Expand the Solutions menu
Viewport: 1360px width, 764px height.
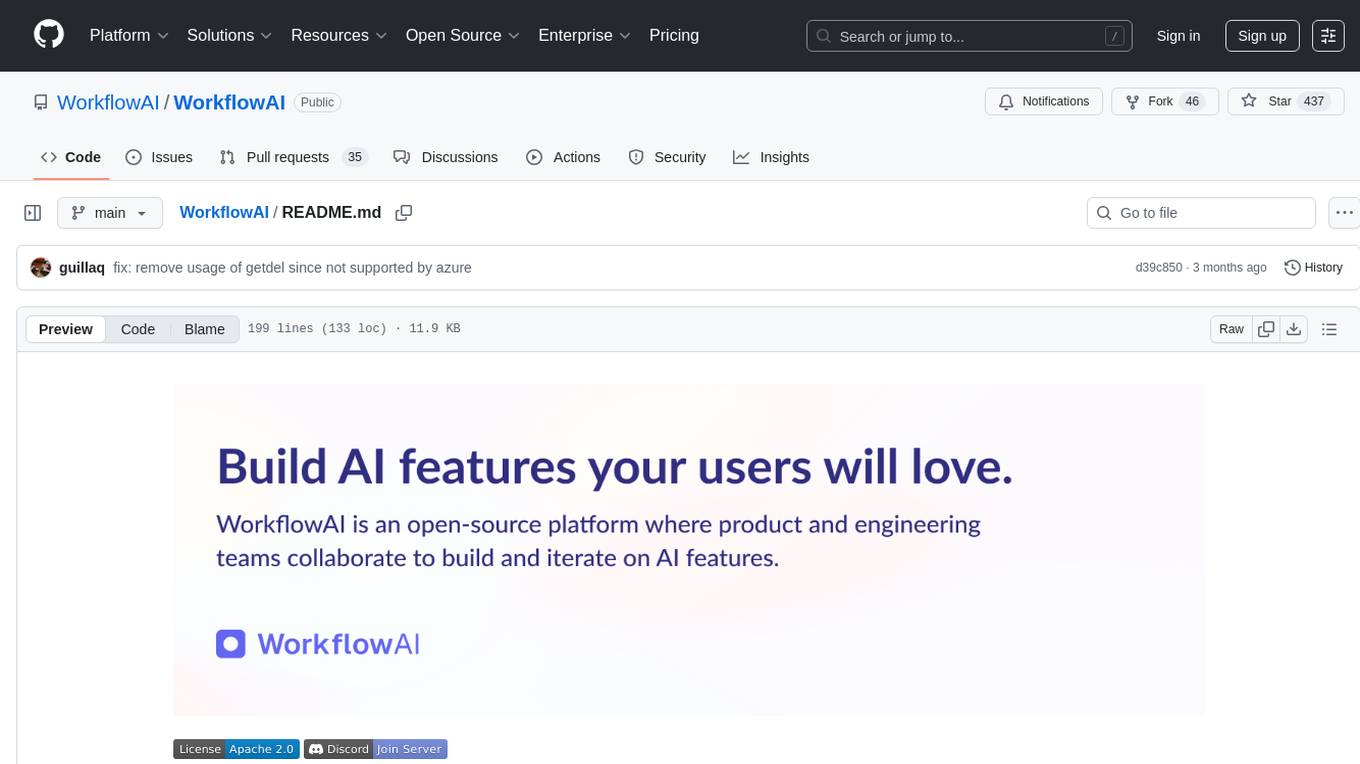tap(230, 35)
